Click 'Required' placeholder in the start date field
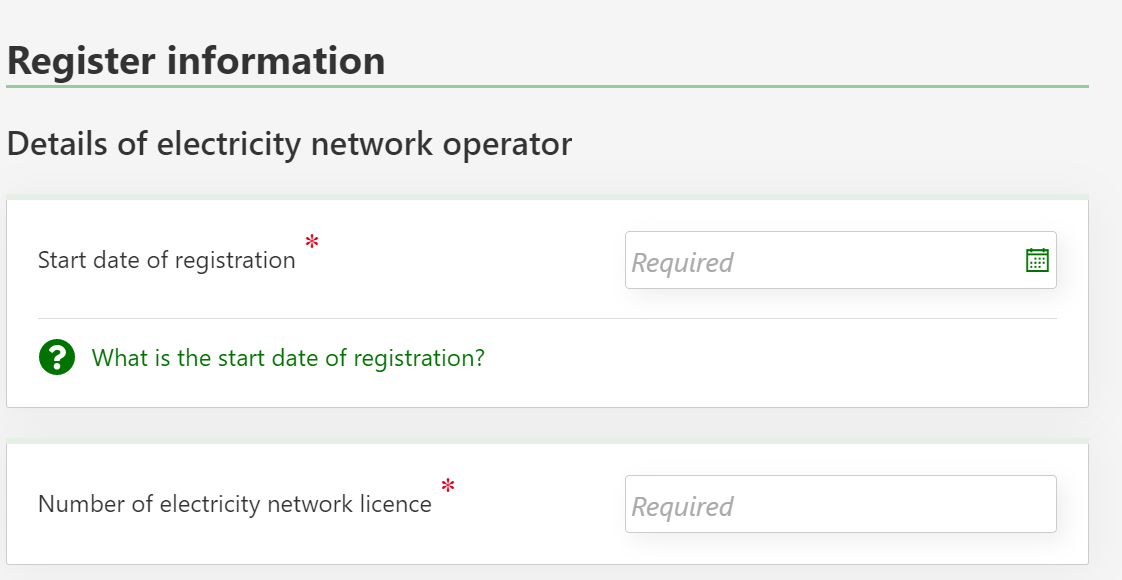1122x580 pixels. 682,262
